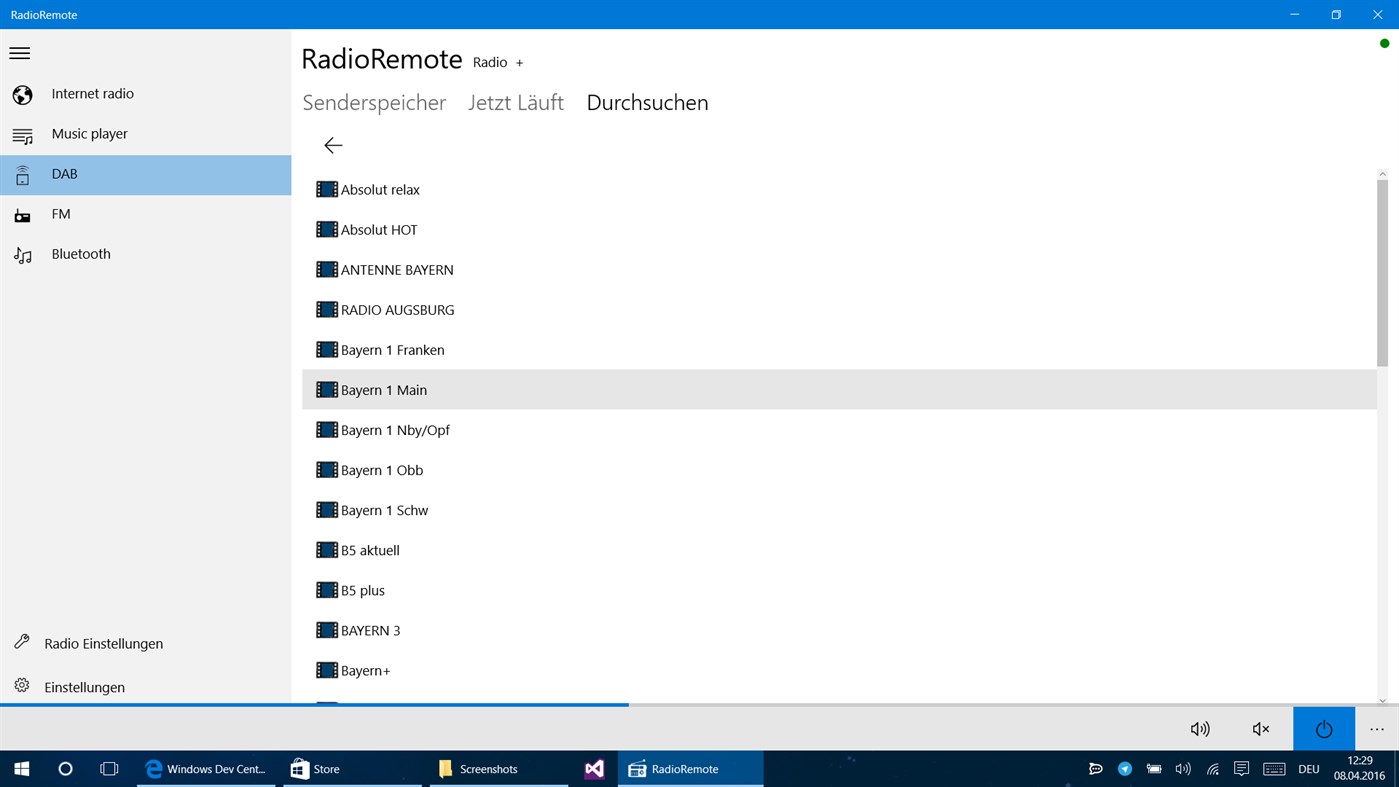Screen dimensions: 1399x787
Task: Open the more options ellipsis menu
Action: click(x=1378, y=728)
